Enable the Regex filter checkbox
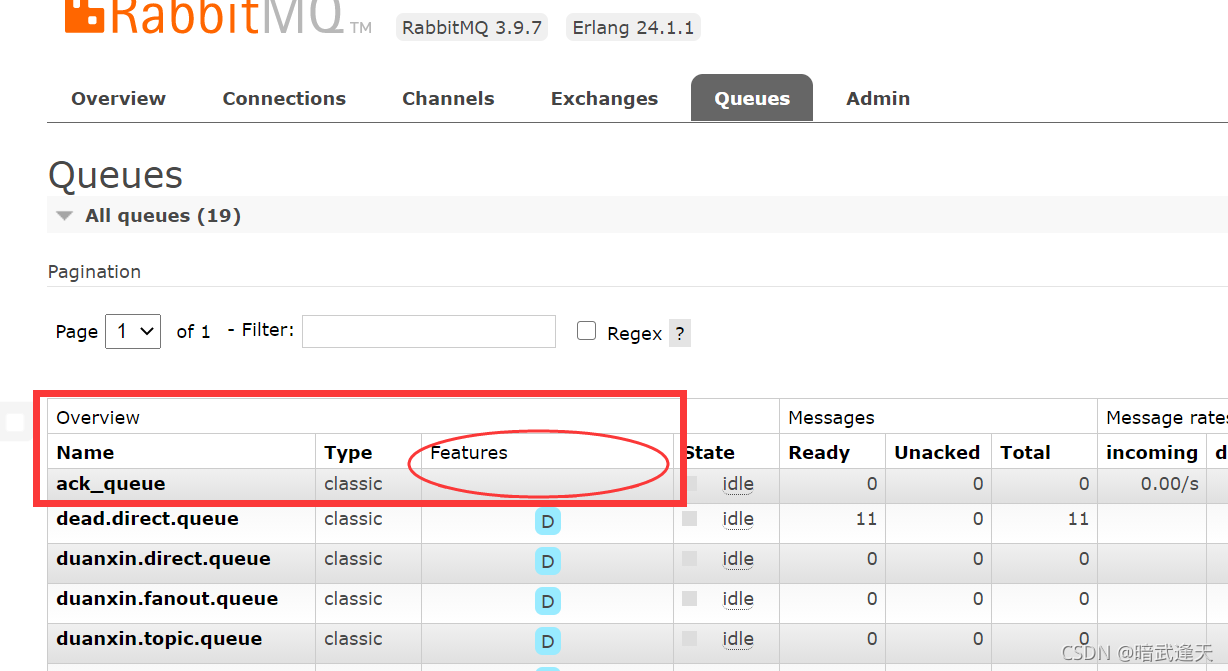Image resolution: width=1228 pixels, height=671 pixels. tap(587, 331)
